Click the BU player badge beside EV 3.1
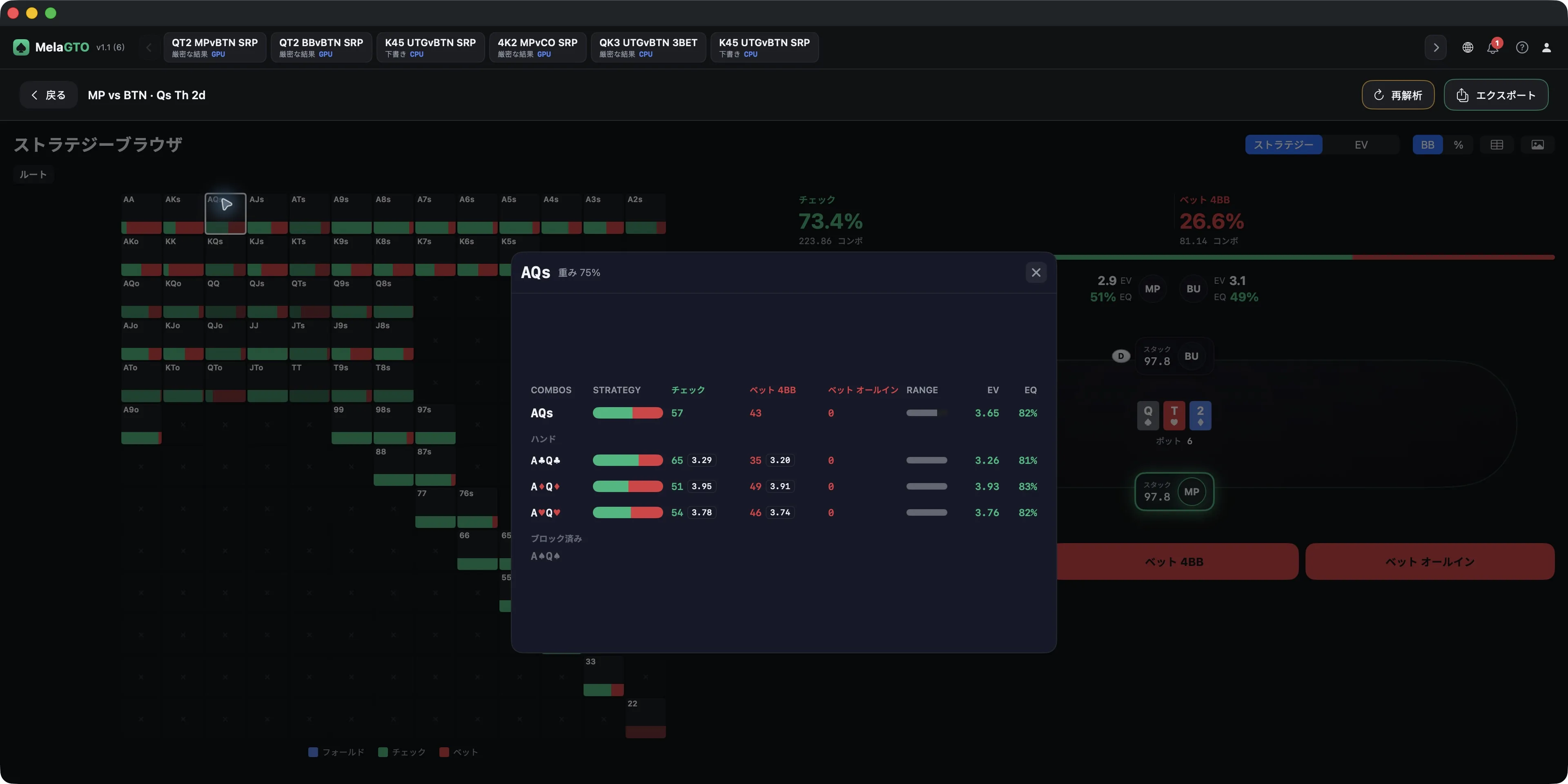 pos(1193,289)
